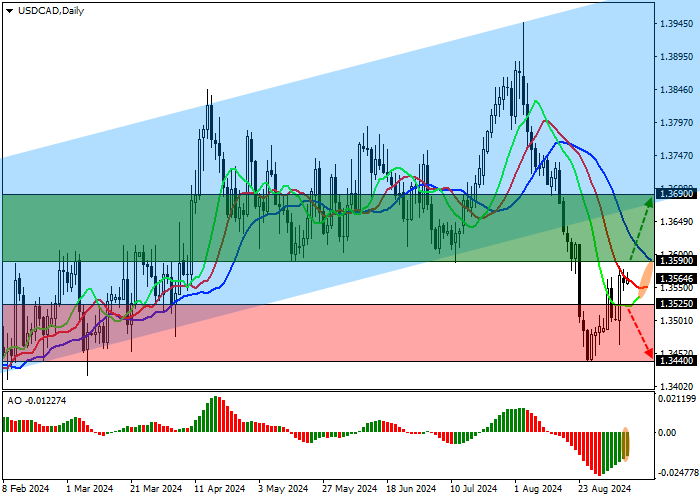Select the 1 Mar 2024 date label
The width and height of the screenshot is (700, 500).
click(x=90, y=488)
